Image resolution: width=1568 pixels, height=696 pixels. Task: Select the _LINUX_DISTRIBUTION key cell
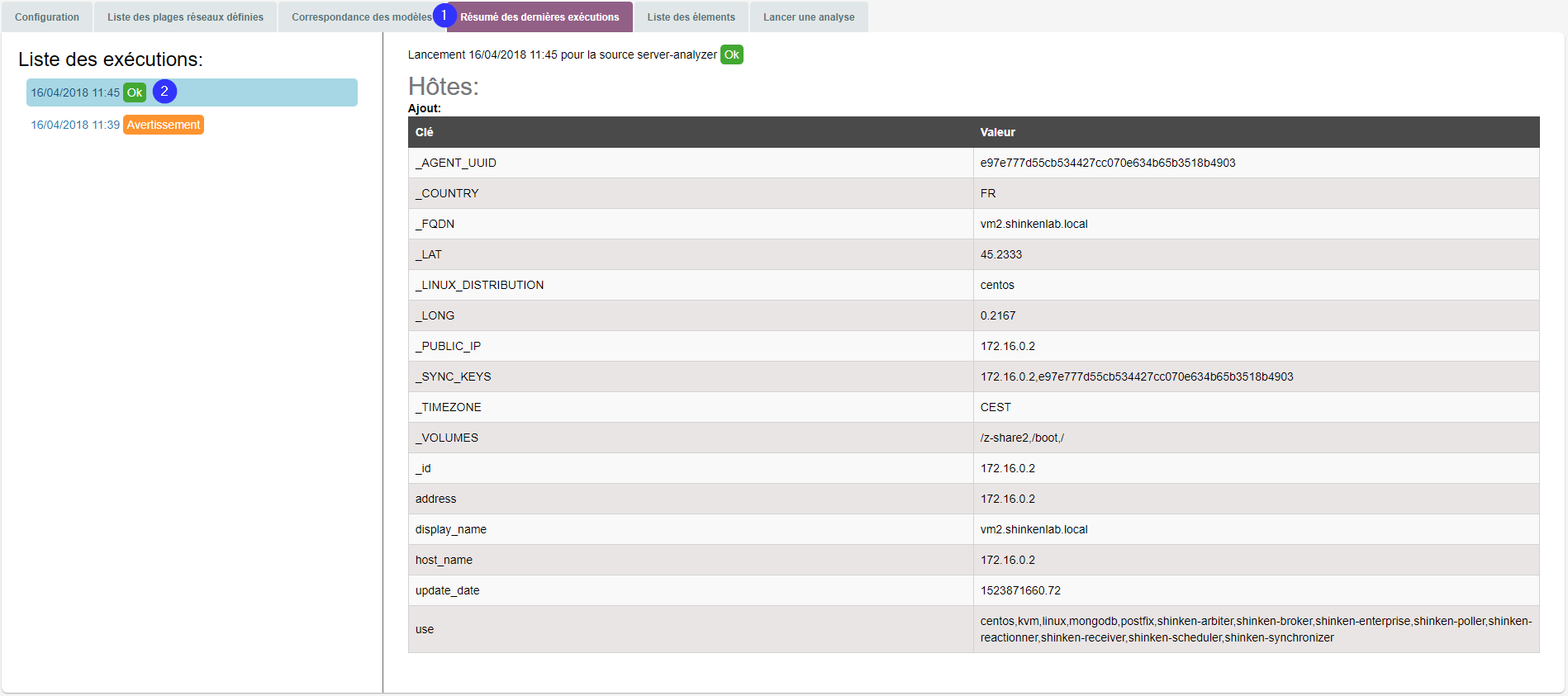tap(691, 285)
